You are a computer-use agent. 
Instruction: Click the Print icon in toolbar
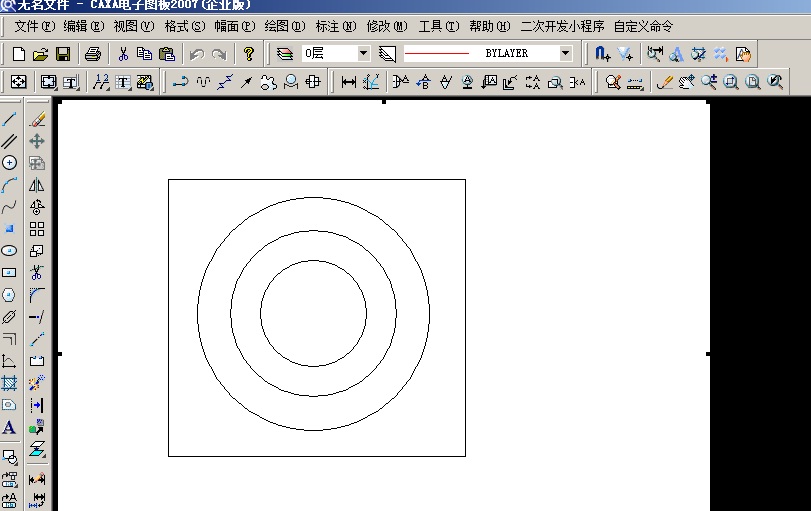[x=93, y=53]
